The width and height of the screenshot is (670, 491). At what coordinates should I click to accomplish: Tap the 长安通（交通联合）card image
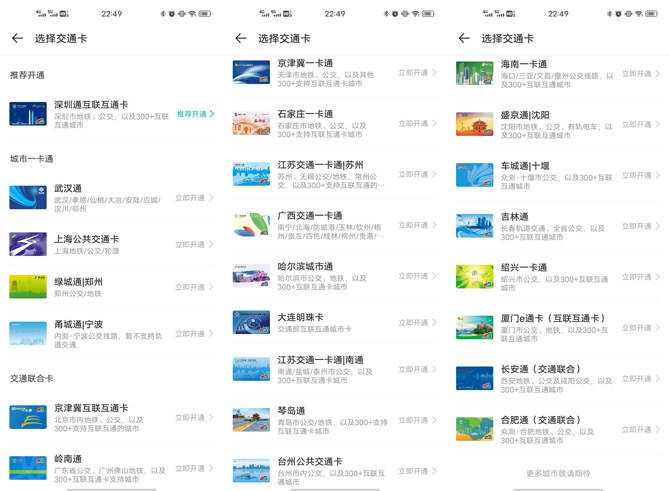tap(475, 378)
